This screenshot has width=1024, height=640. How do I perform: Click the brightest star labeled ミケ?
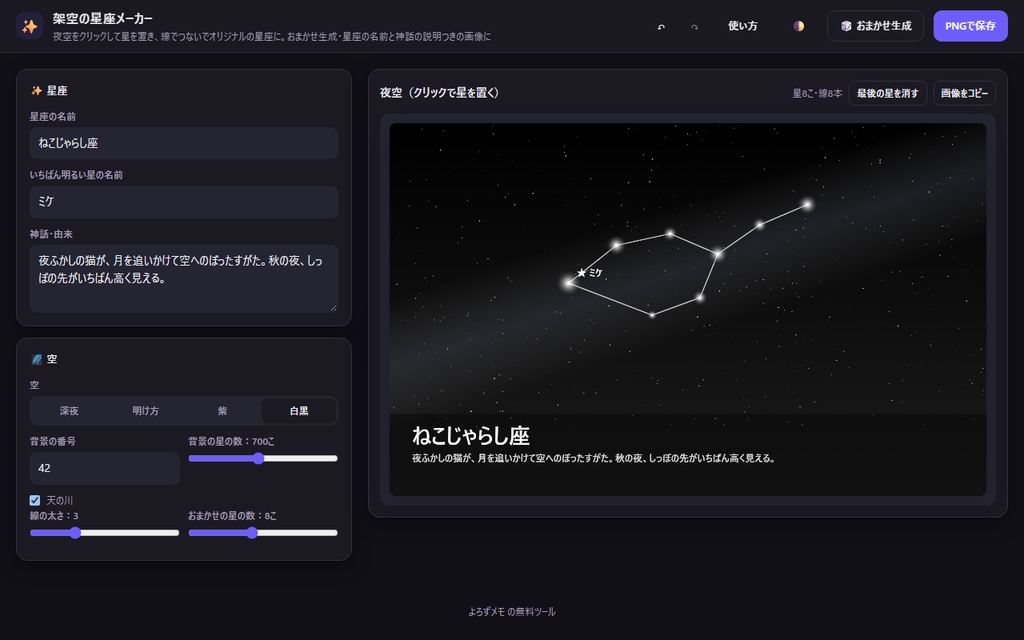569,283
